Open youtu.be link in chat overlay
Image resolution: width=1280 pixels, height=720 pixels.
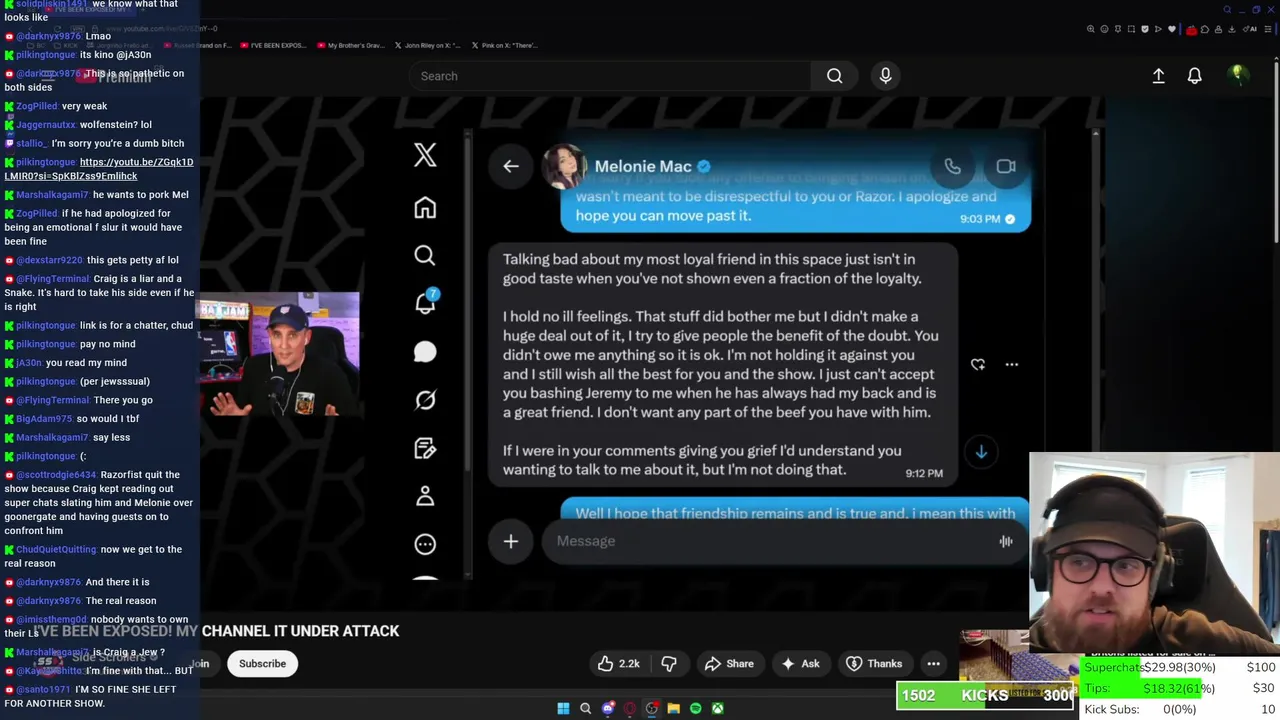coord(99,169)
